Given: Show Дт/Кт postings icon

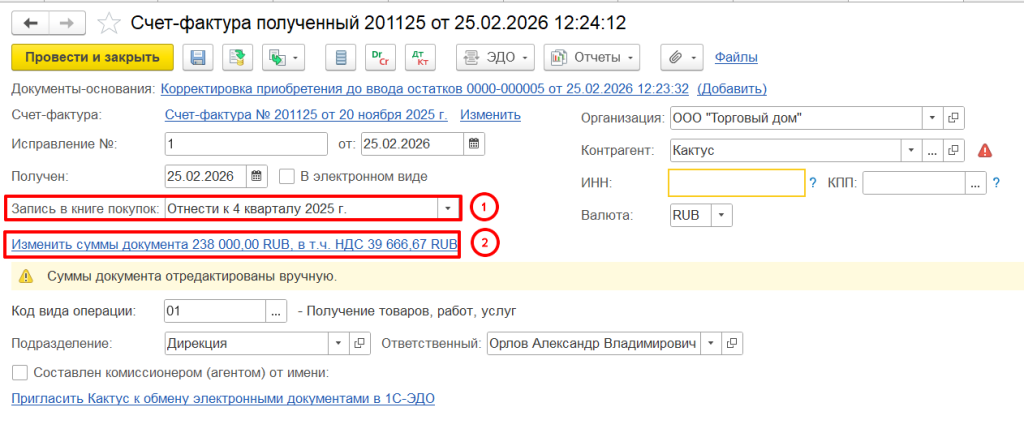Looking at the screenshot, I should [419, 57].
